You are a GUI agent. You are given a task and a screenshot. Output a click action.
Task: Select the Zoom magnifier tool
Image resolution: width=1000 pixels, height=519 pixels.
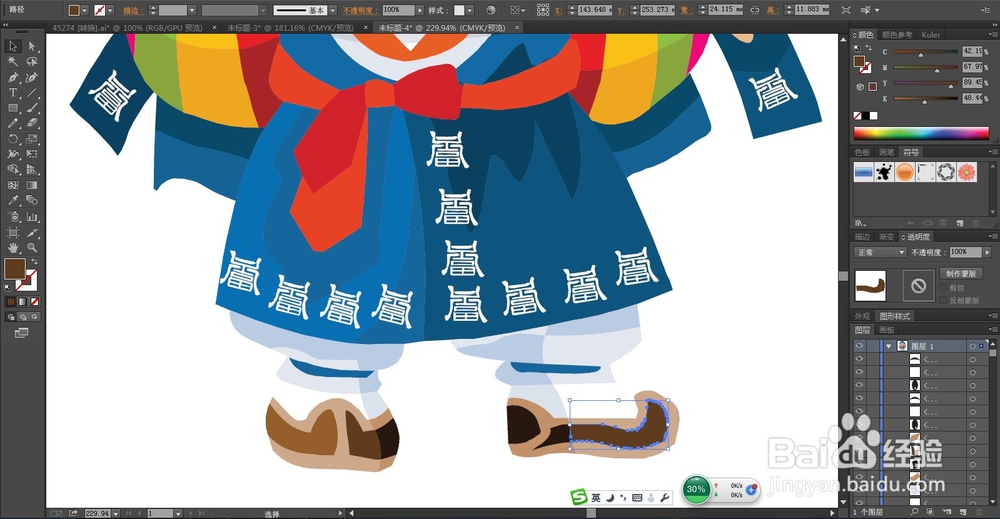31,247
